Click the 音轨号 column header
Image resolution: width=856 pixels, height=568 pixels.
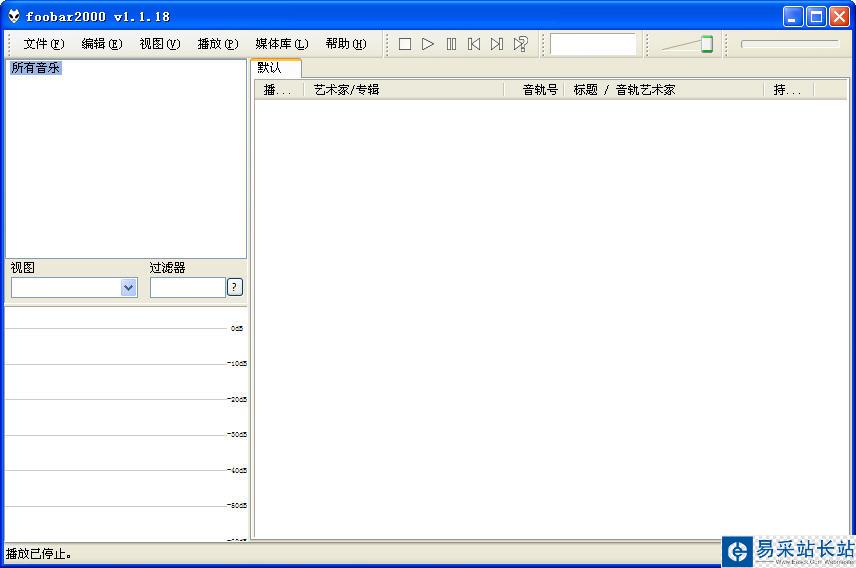tap(534, 90)
